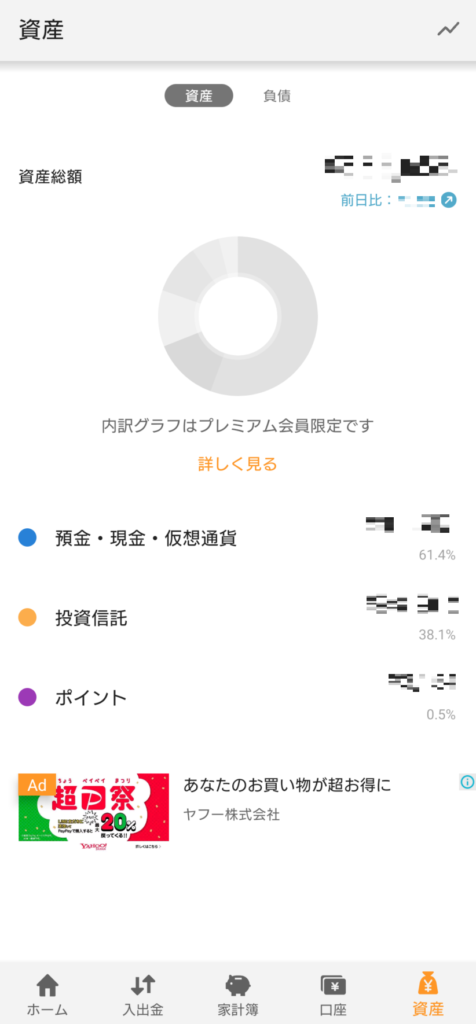Open 口座 wallet icon
The image size is (476, 1024).
(x=333, y=985)
